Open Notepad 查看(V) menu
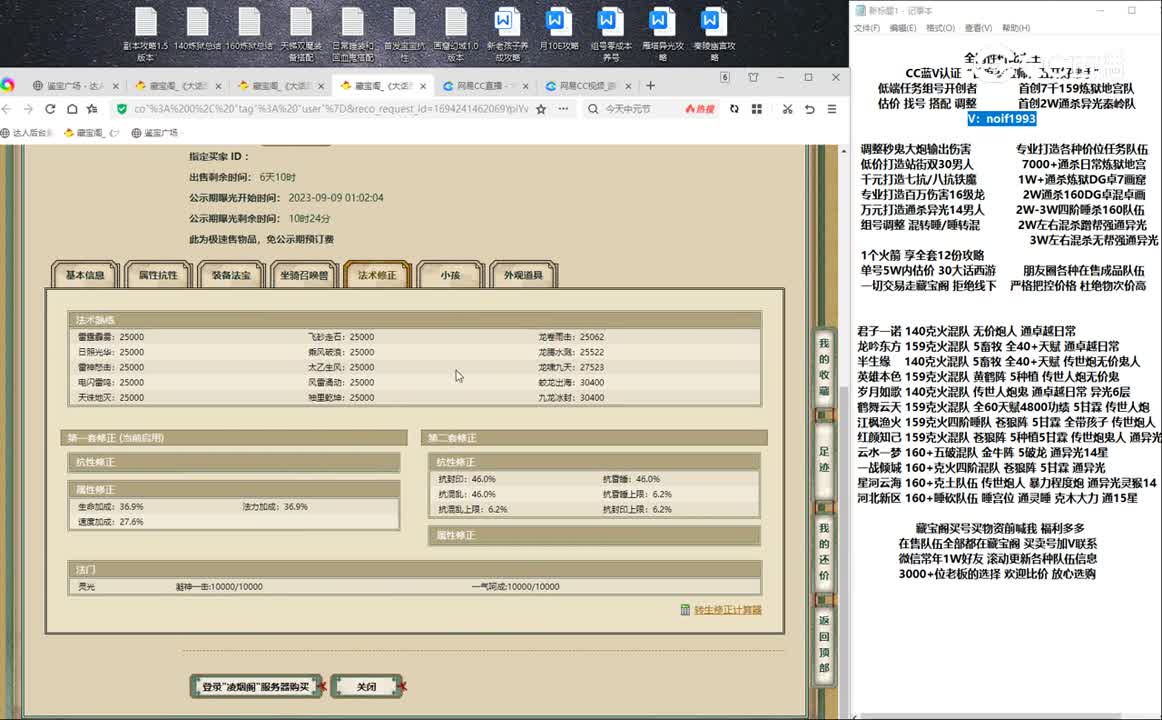This screenshot has width=1162, height=720. tap(978, 28)
